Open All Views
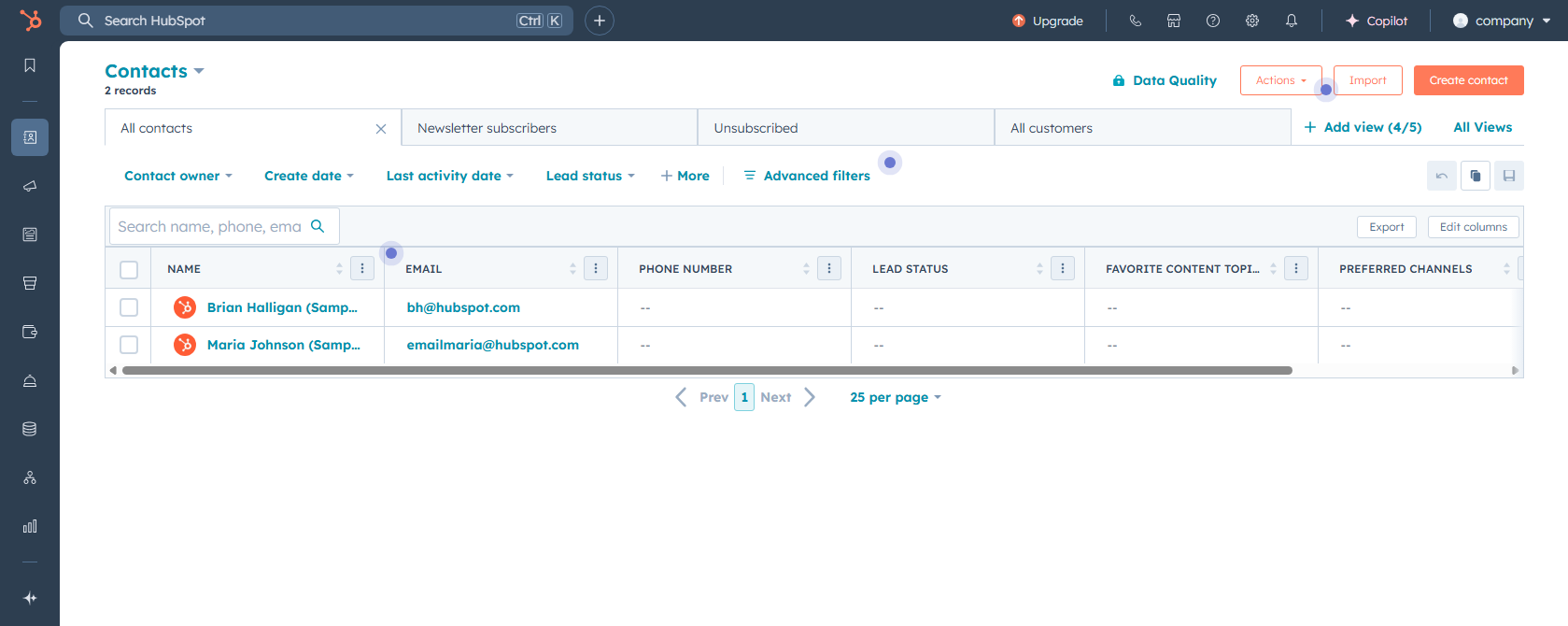 point(1483,127)
